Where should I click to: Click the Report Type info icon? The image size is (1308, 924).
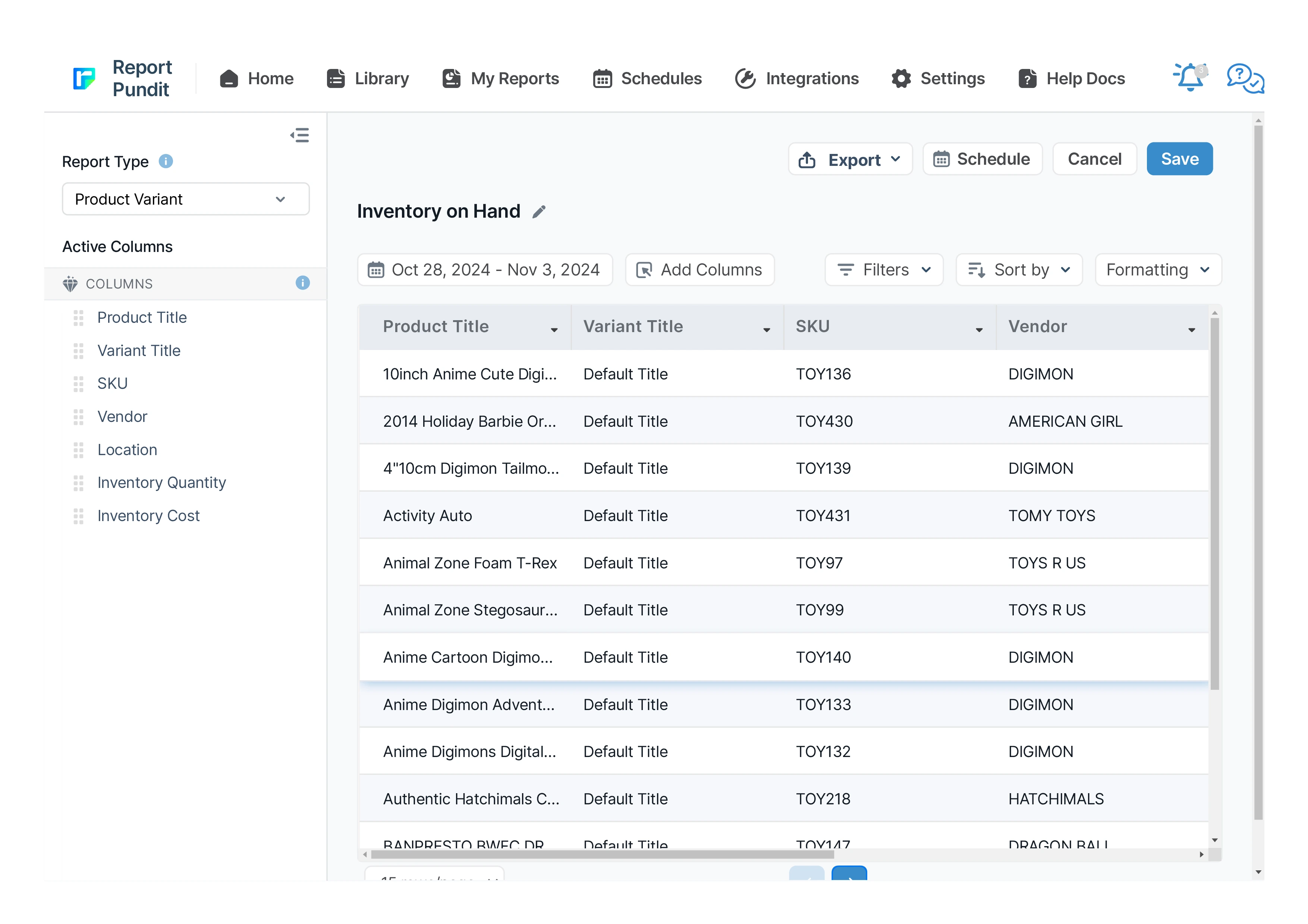(x=166, y=161)
